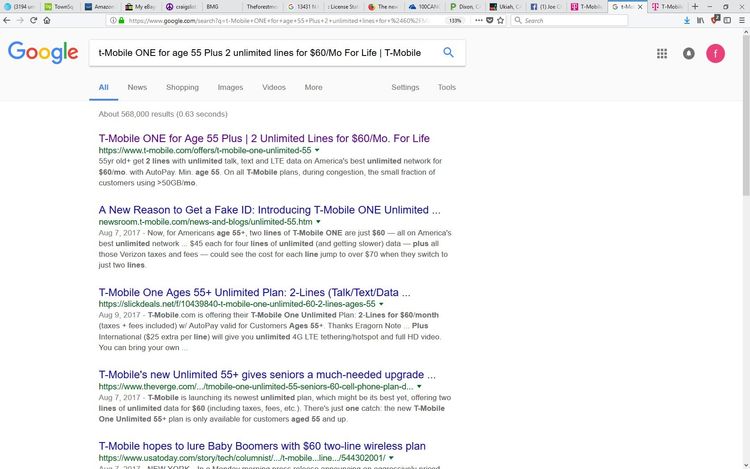Switch to the TownSq tab
This screenshot has width=750, height=469.
tap(60, 7)
